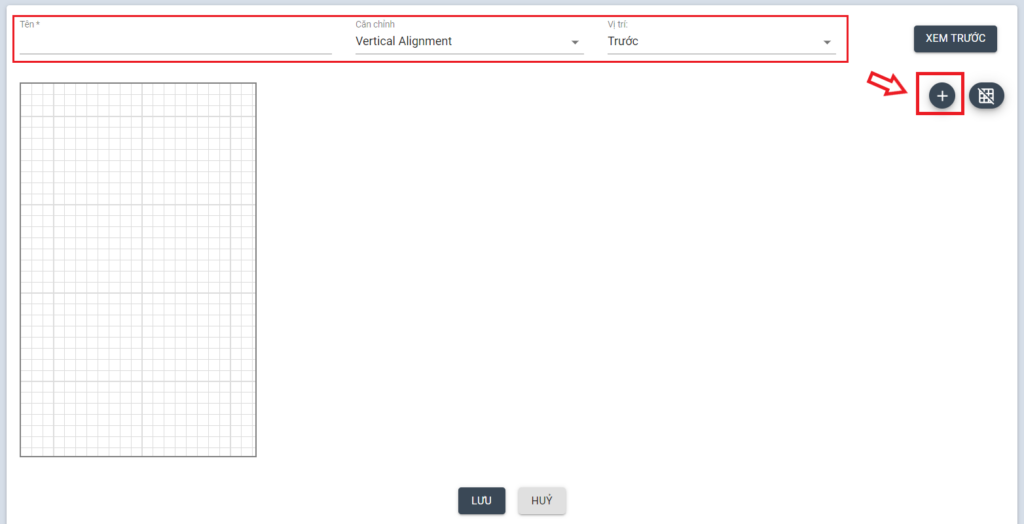Click the Tên * field label
1024x524 pixels.
(x=30, y=24)
